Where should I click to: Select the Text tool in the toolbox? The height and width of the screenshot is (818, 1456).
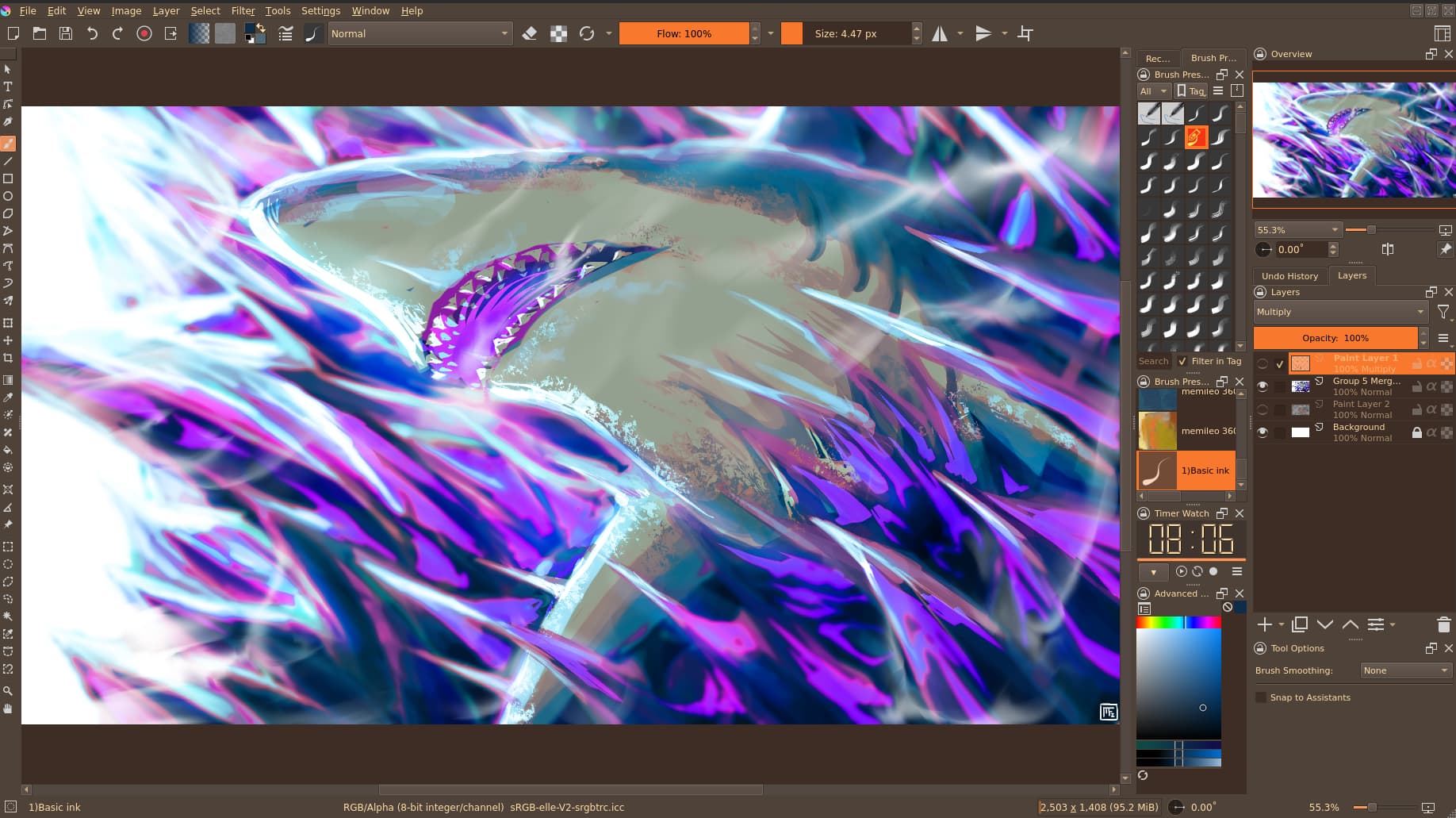(x=8, y=86)
